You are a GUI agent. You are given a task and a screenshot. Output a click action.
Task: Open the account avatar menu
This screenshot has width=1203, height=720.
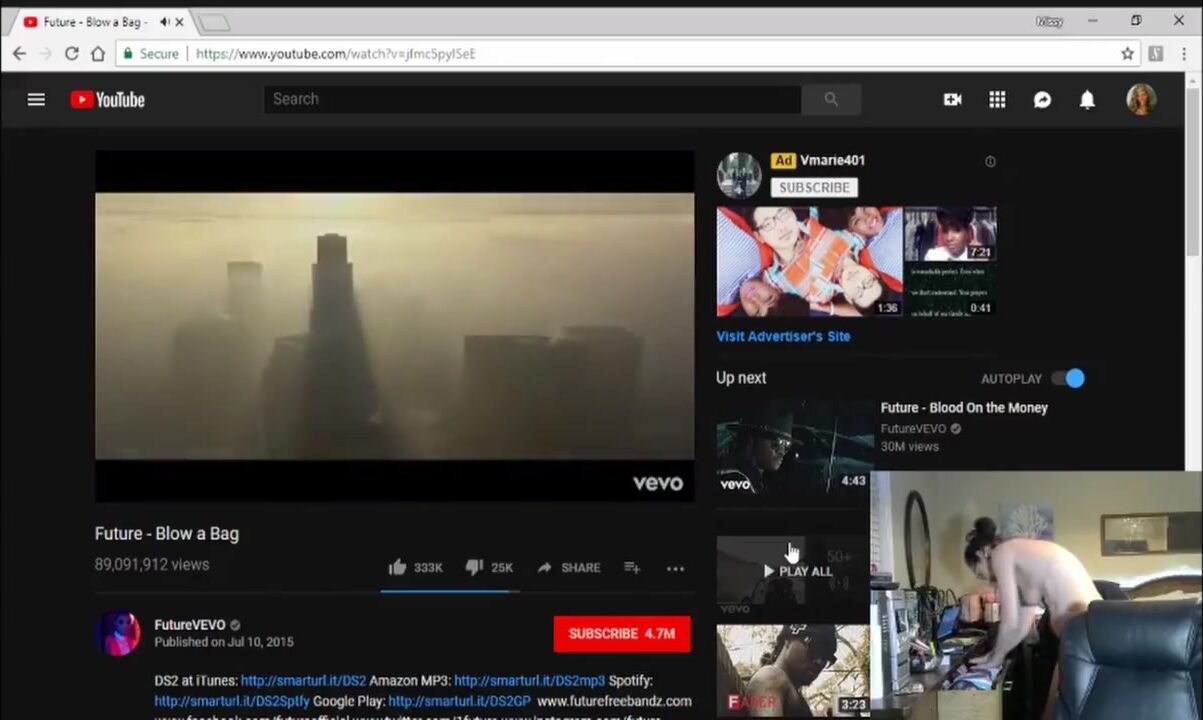pyautogui.click(x=1141, y=99)
